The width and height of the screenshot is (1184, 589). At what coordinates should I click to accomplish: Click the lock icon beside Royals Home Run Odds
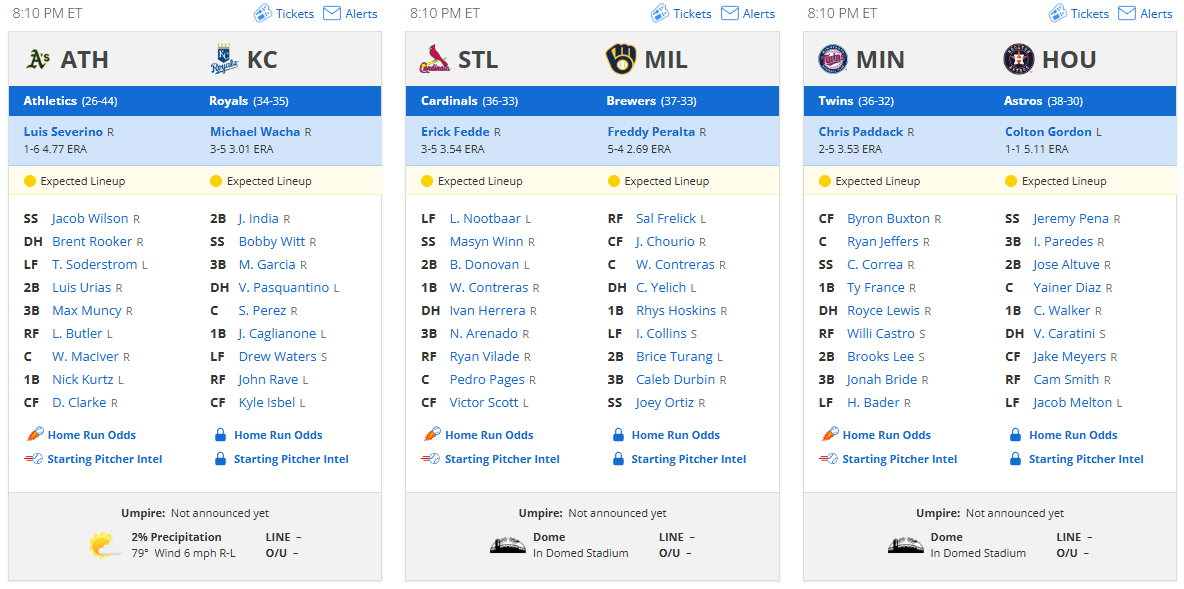coord(220,435)
